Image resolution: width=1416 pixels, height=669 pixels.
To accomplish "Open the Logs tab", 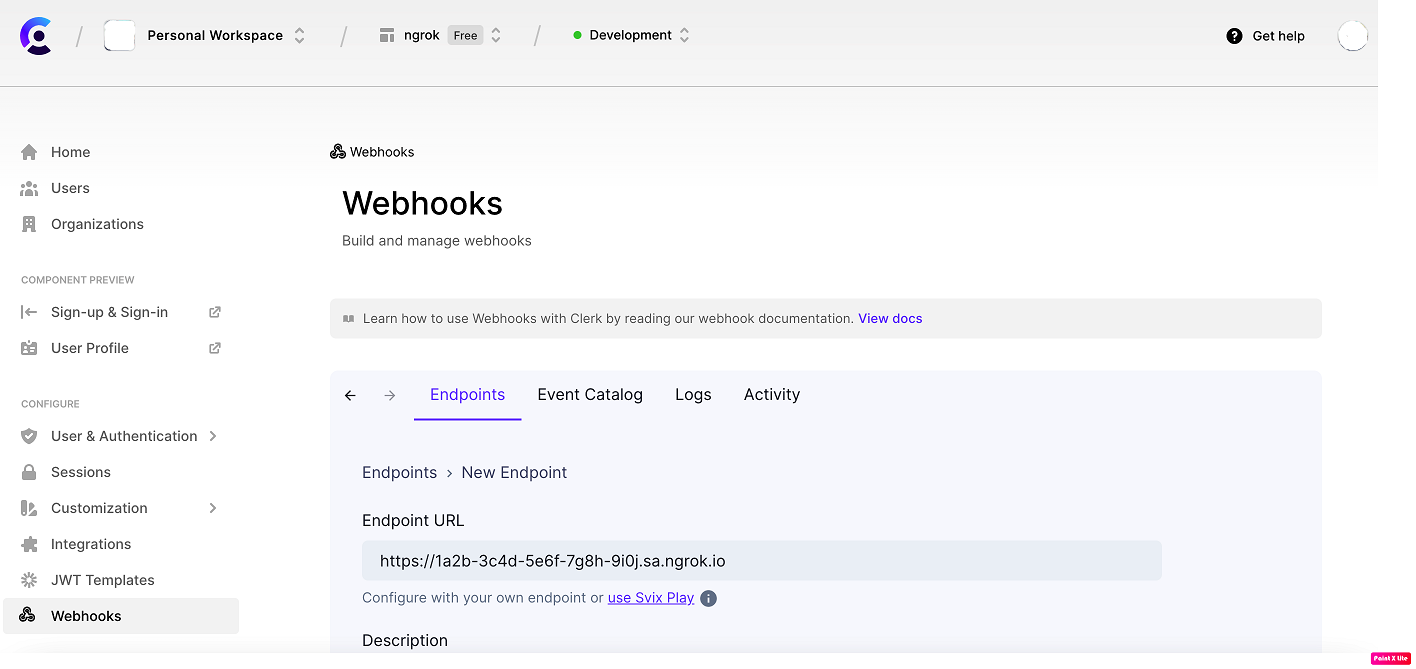I will [693, 394].
